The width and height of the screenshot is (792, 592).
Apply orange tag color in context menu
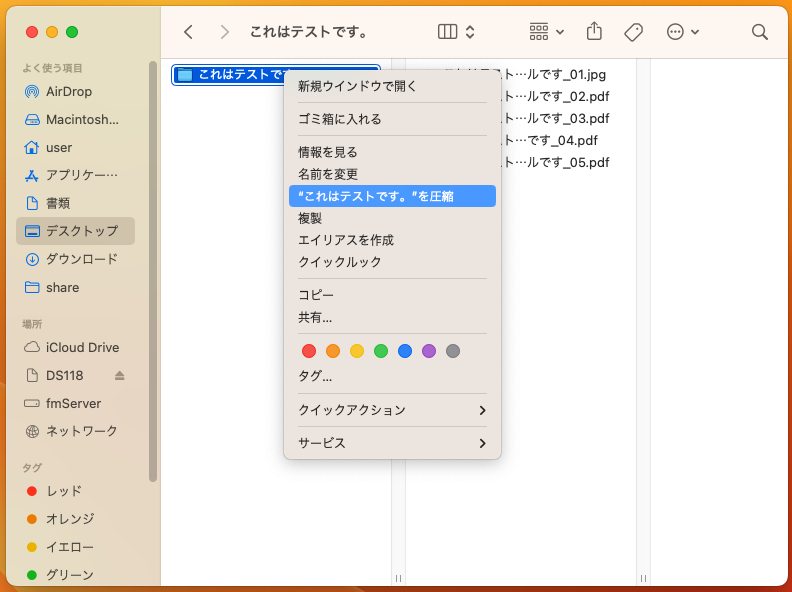[333, 351]
